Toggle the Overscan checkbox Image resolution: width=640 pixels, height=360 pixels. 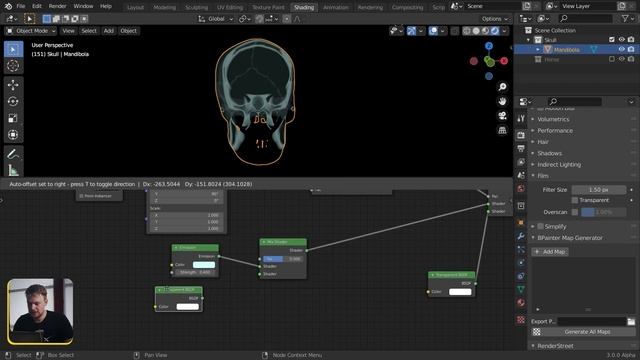575,212
